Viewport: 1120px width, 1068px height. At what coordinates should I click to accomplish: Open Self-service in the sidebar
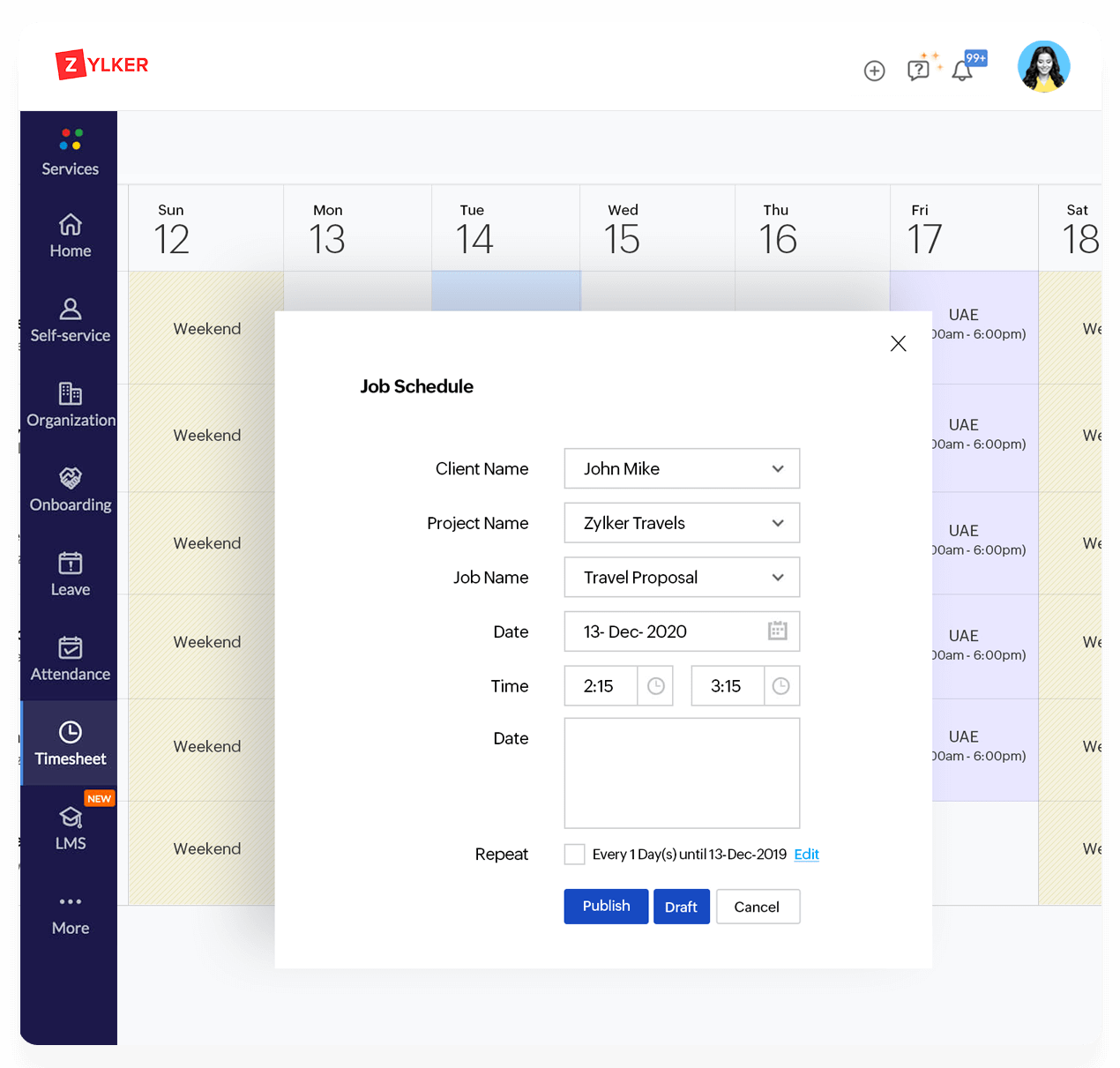click(x=71, y=321)
